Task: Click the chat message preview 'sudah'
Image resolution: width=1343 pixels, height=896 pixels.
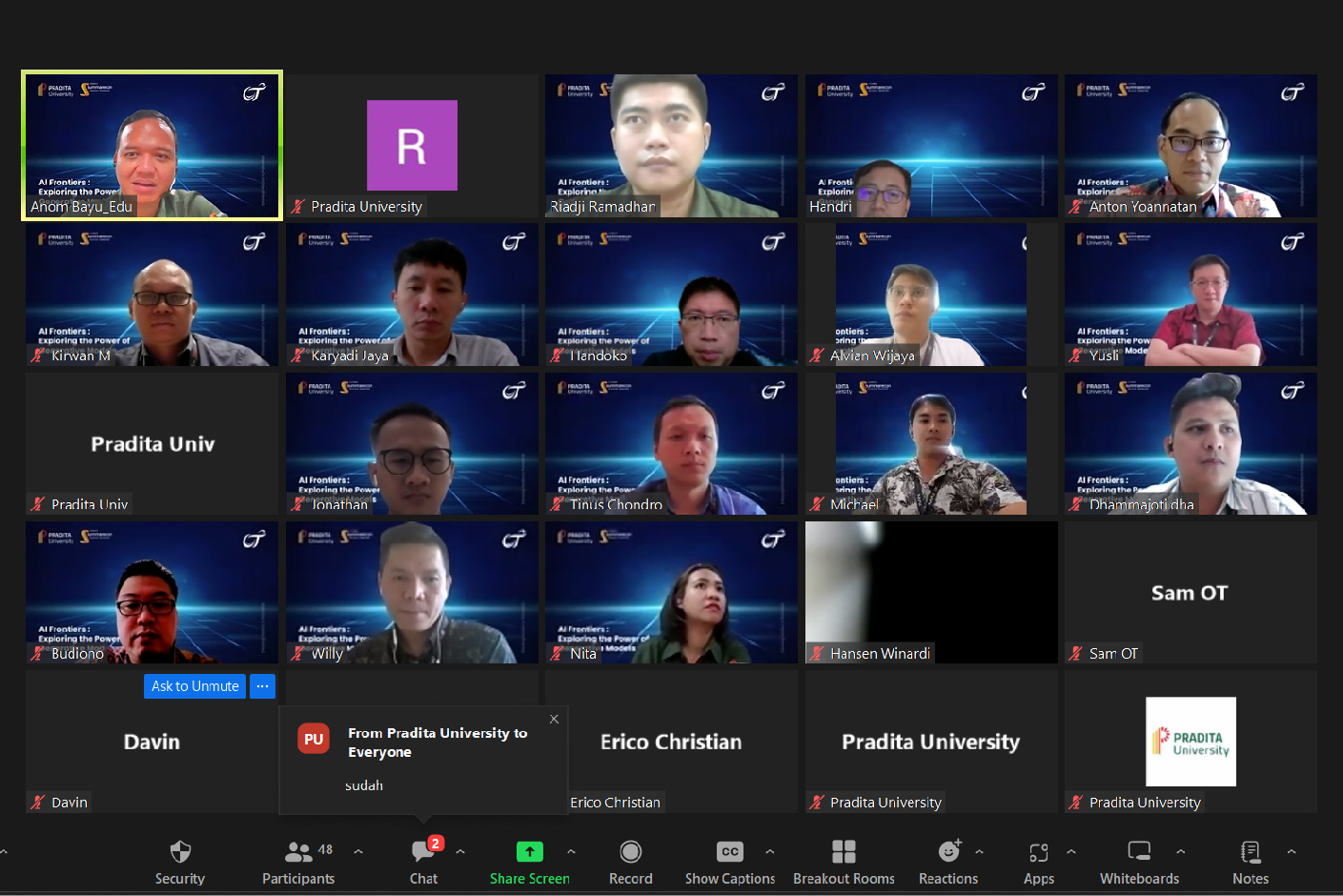Action: (364, 785)
